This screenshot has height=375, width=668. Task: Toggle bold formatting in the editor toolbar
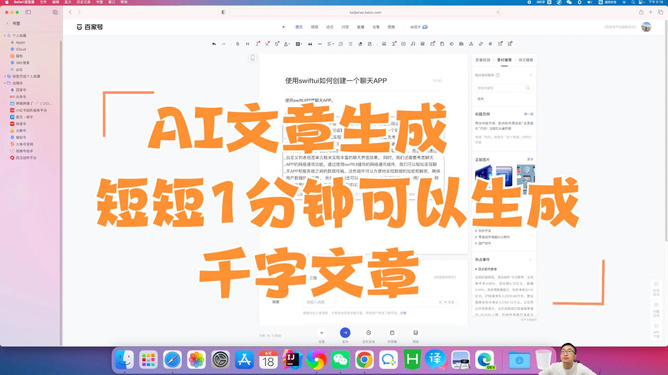[x=238, y=44]
